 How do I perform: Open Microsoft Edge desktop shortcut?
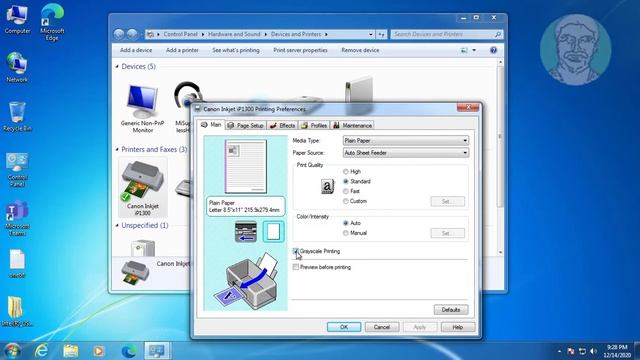(x=52, y=22)
